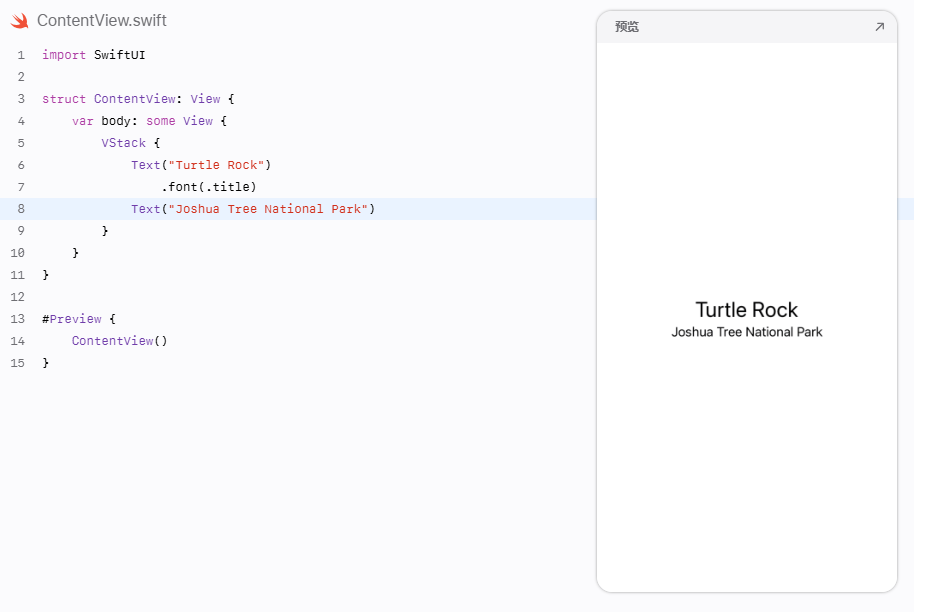This screenshot has width=928, height=612.
Task: Click ContentView() call on line 14
Action: pyautogui.click(x=120, y=341)
